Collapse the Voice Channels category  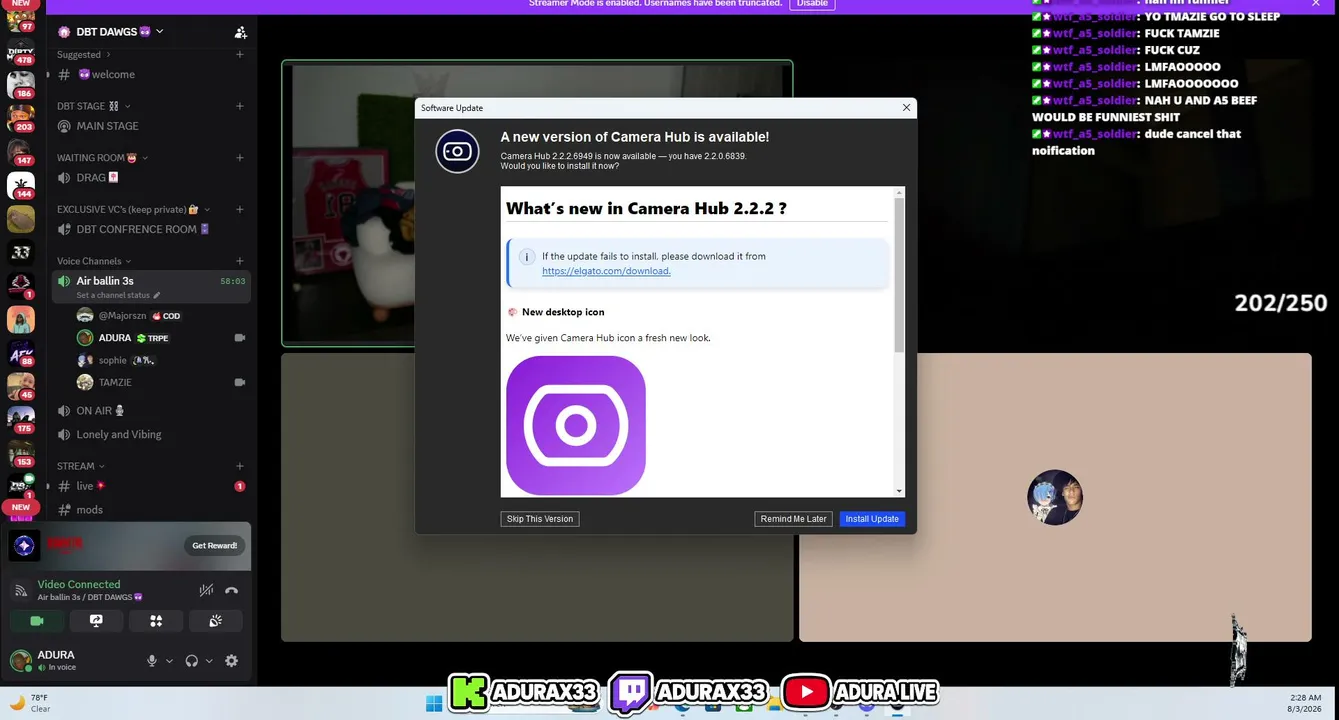click(x=93, y=261)
